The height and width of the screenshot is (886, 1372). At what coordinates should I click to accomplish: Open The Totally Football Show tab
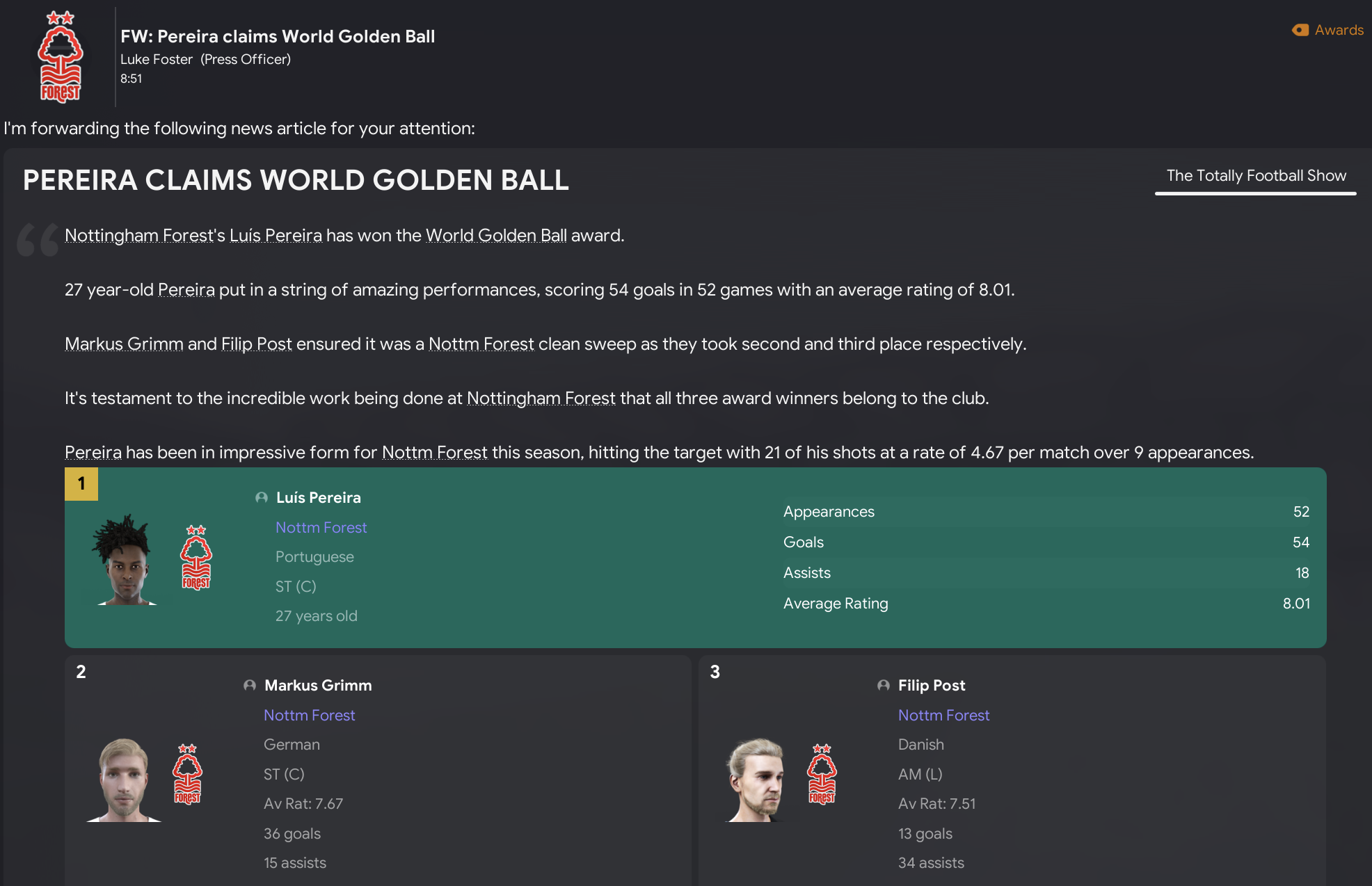1256,176
